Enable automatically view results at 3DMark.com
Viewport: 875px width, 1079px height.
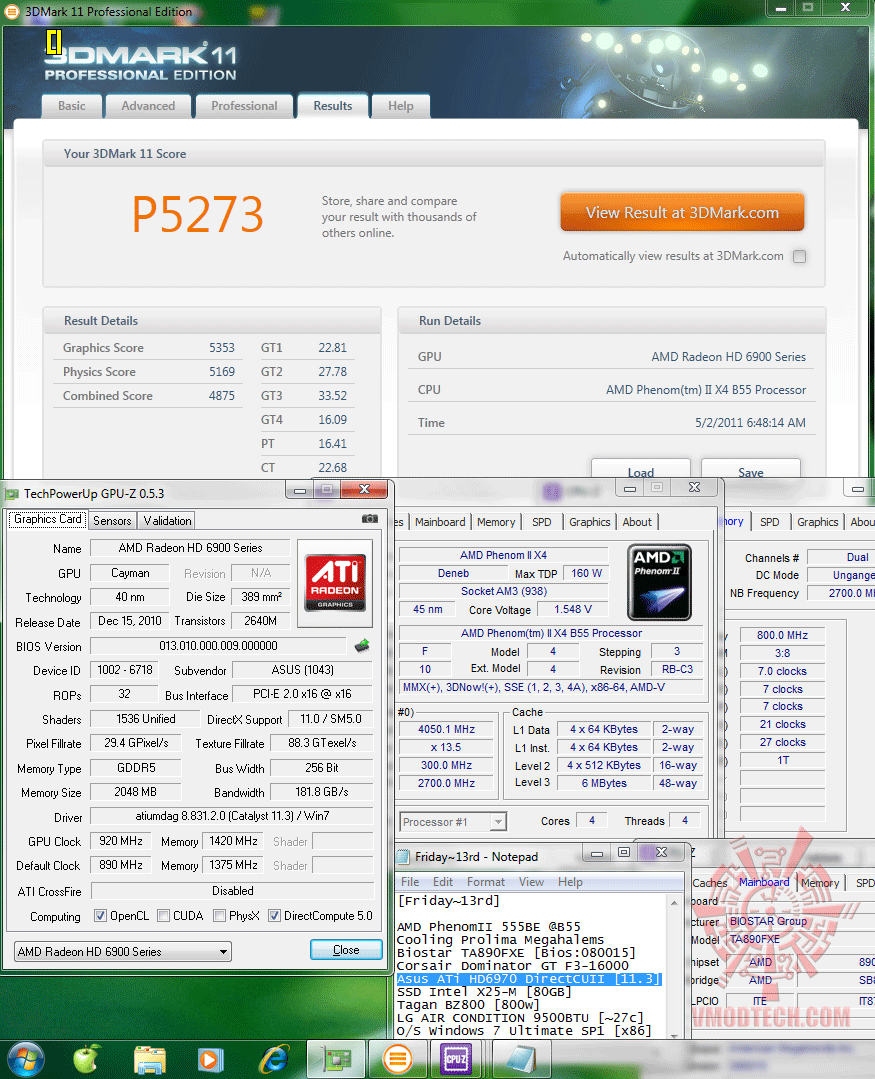point(799,257)
